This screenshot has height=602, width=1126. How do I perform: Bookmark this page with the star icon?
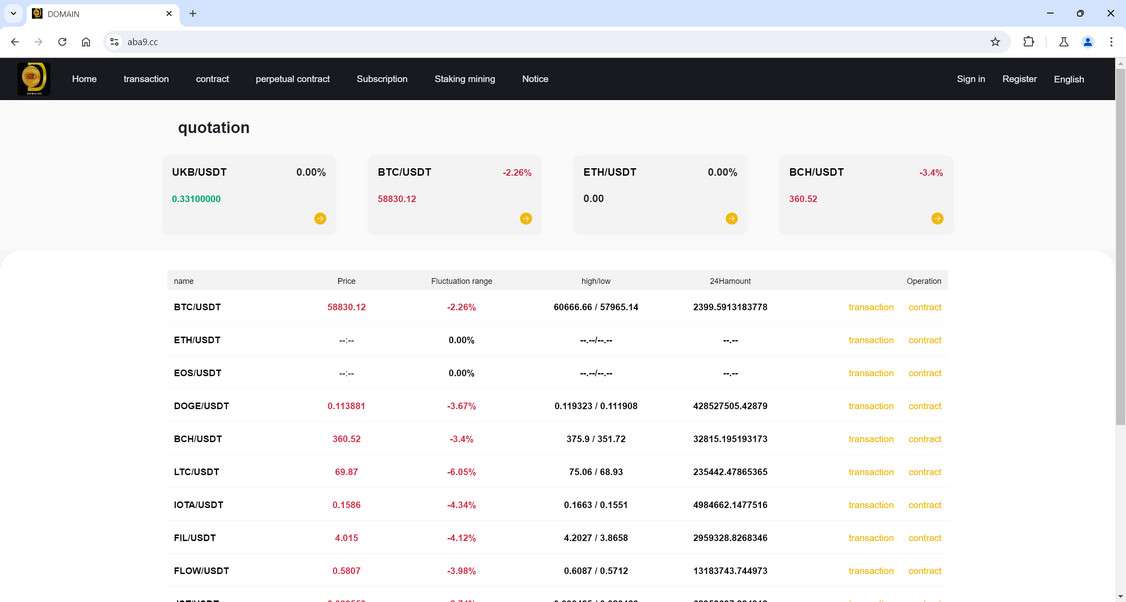pyautogui.click(x=995, y=42)
